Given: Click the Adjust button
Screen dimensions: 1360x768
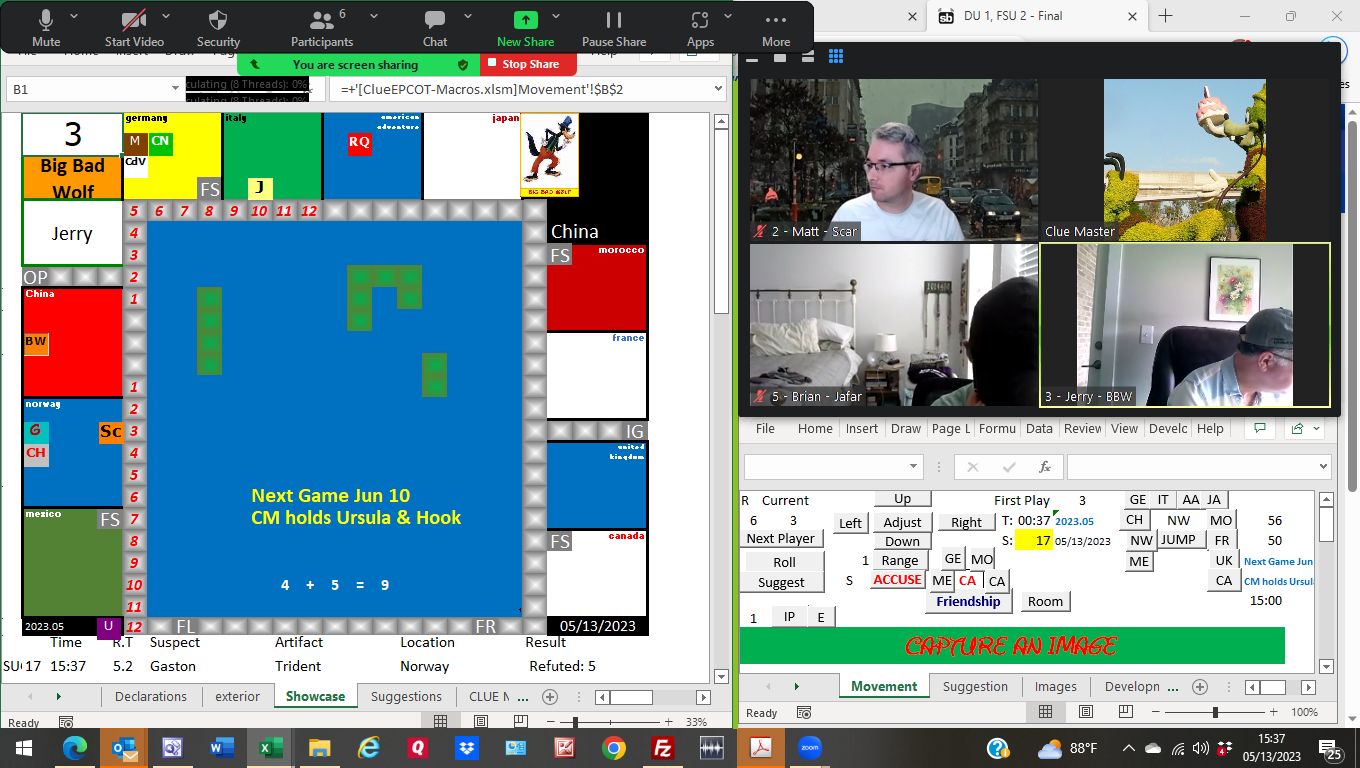Looking at the screenshot, I should [902, 522].
